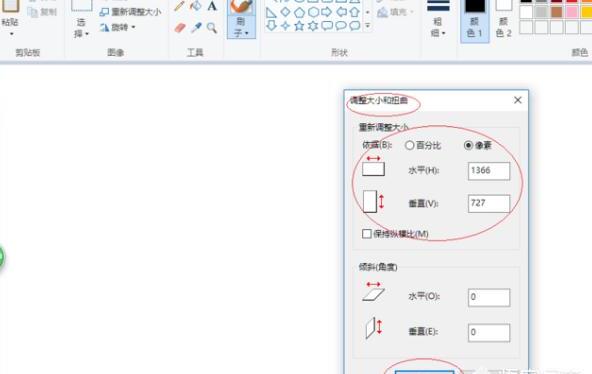This screenshot has height=374, width=592.
Task: Click the 水平(H) resize input field
Action: pos(489,171)
